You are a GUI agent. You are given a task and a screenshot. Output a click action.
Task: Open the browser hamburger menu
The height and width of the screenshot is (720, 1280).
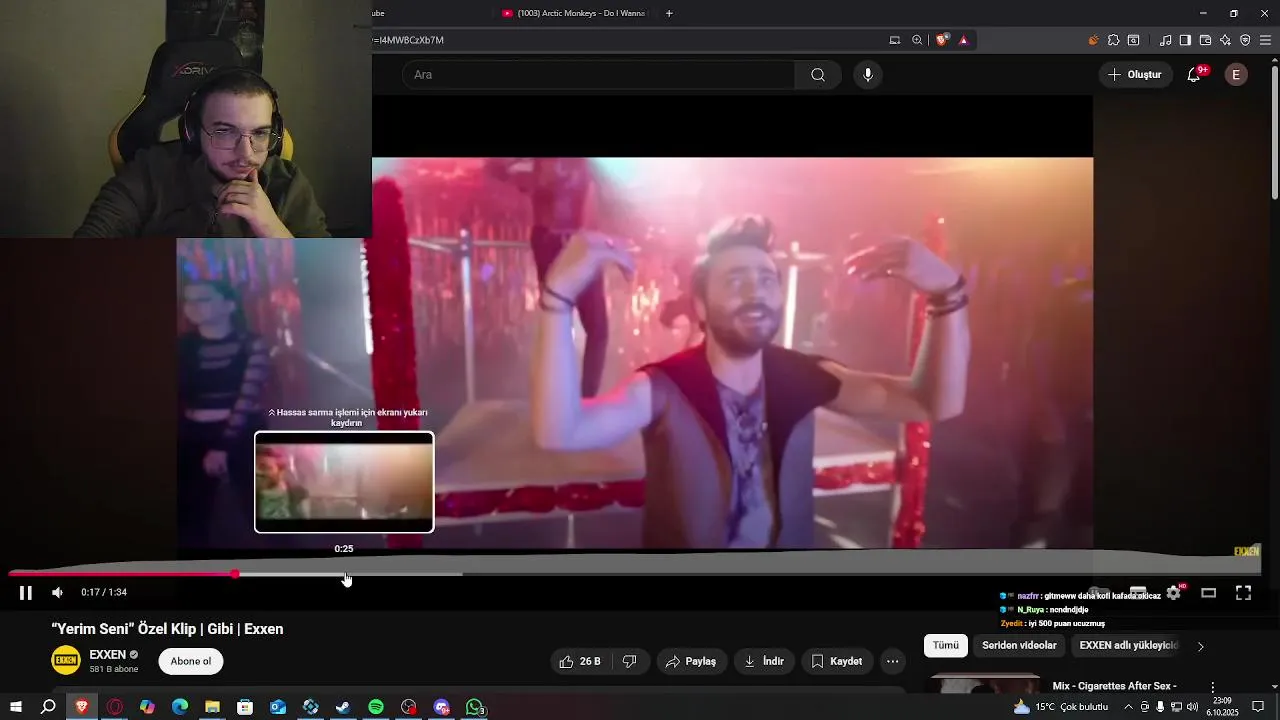1265,40
